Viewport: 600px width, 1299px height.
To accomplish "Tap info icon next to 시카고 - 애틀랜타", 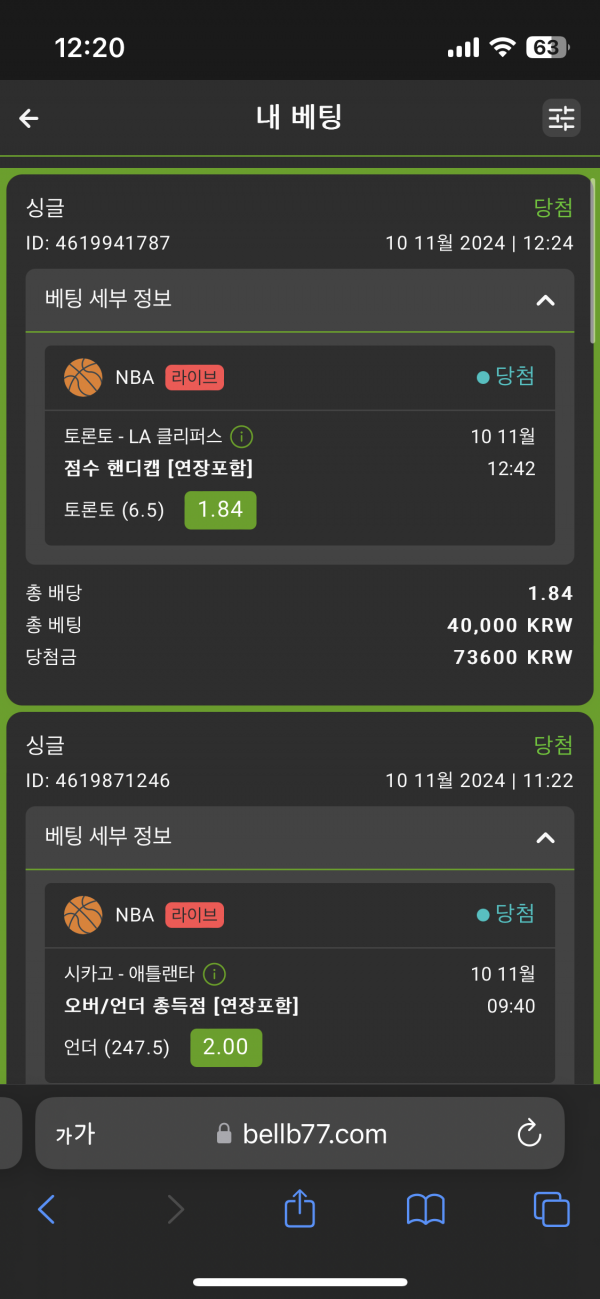I will [214, 974].
